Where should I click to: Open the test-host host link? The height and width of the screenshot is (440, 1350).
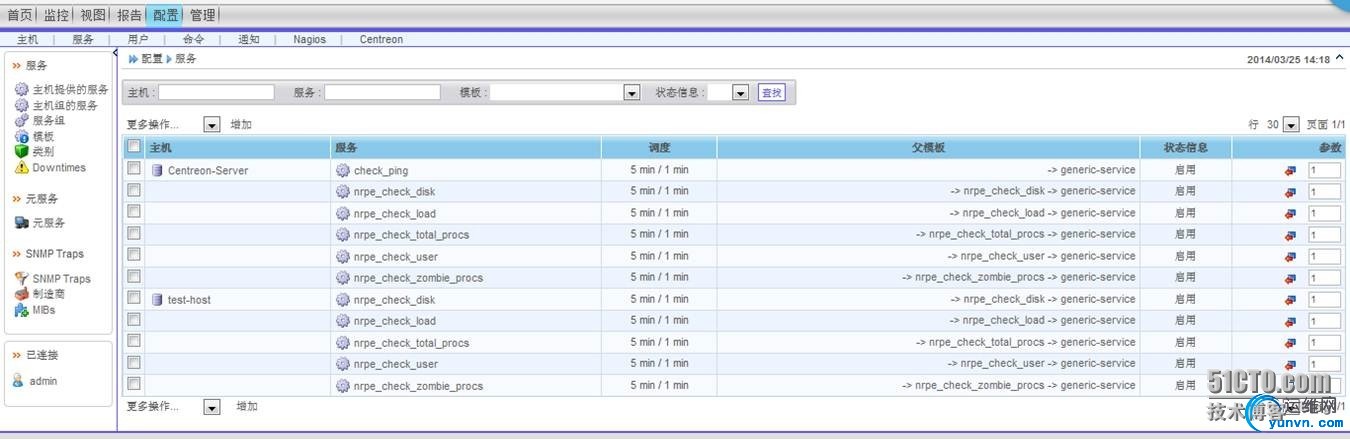[x=189, y=299]
